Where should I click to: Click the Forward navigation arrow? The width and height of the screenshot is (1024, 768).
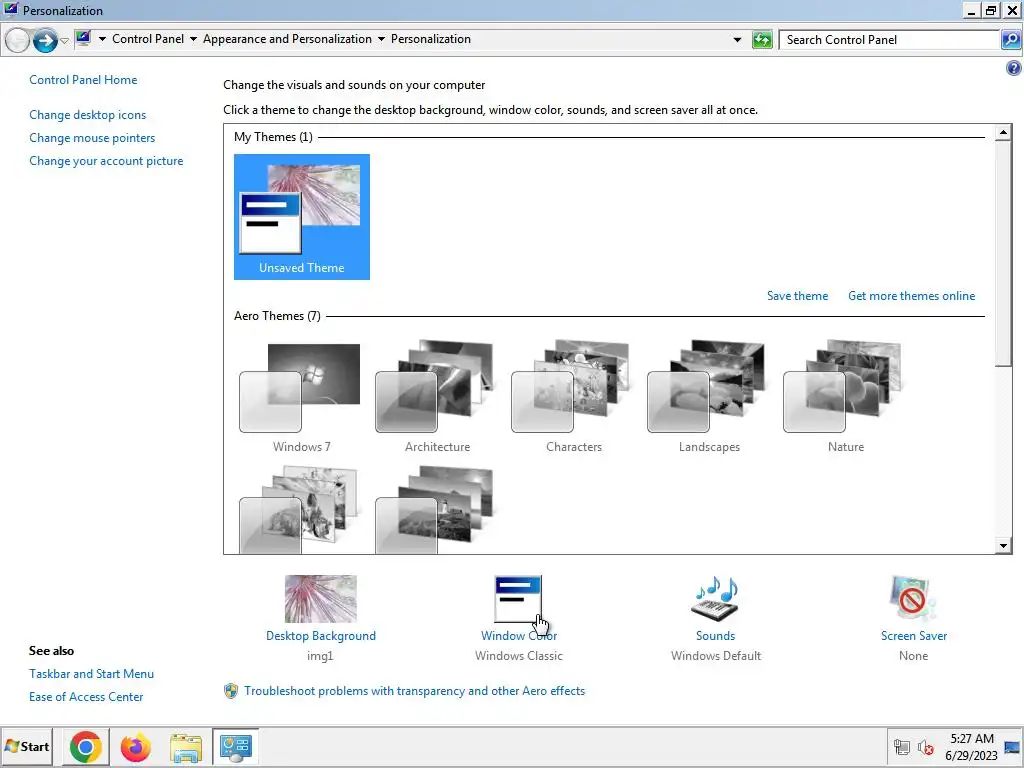click(44, 40)
